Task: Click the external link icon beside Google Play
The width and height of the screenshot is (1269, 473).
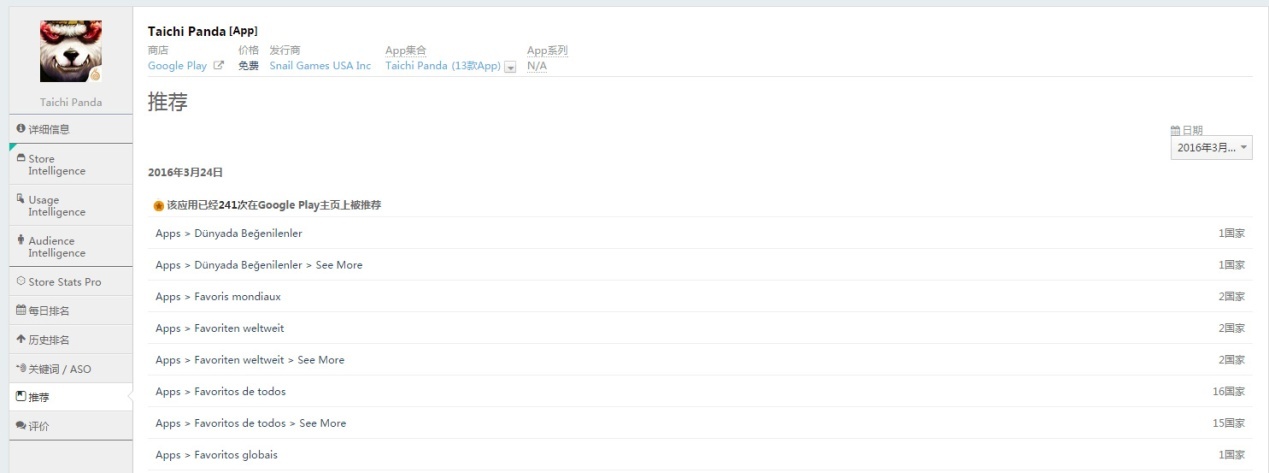Action: coord(218,66)
